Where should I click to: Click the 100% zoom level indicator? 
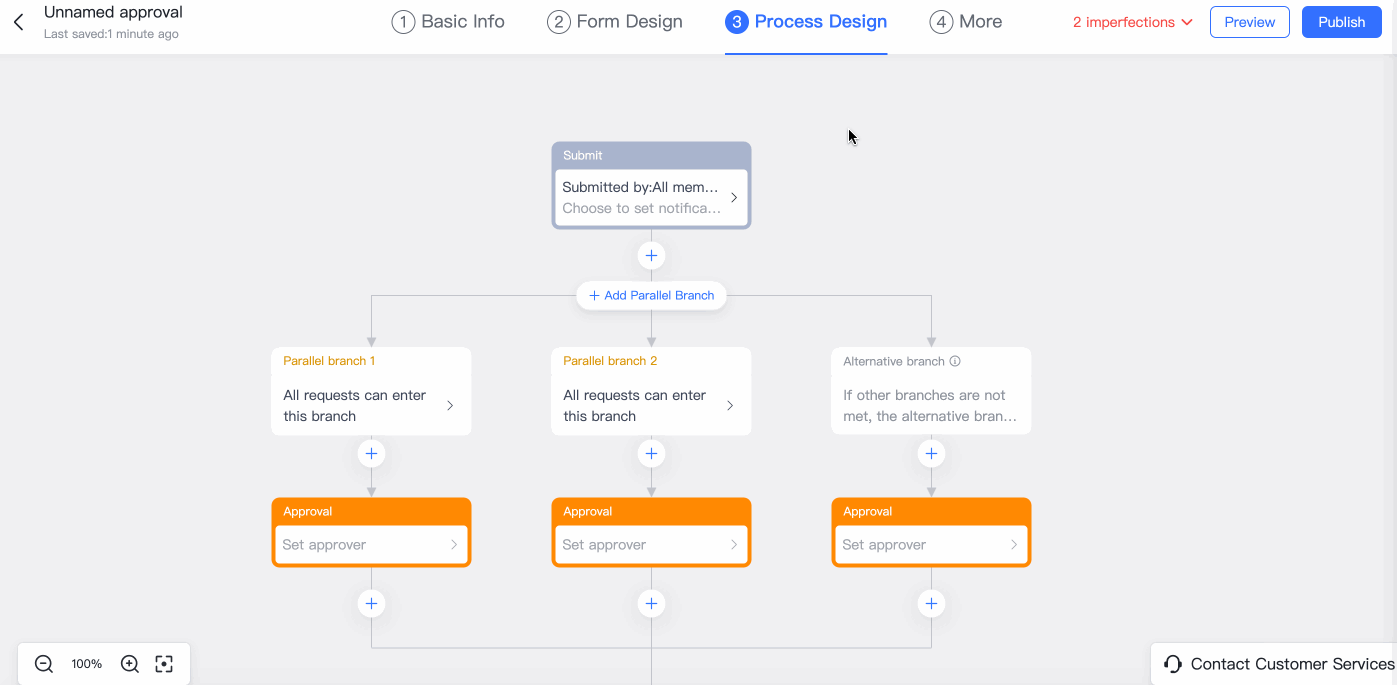tap(86, 663)
